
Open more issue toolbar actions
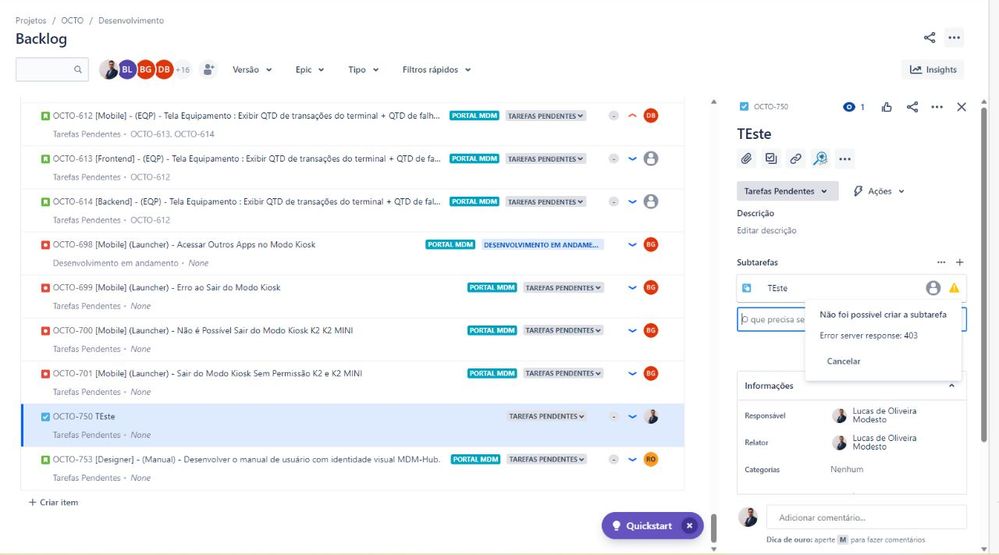(845, 159)
